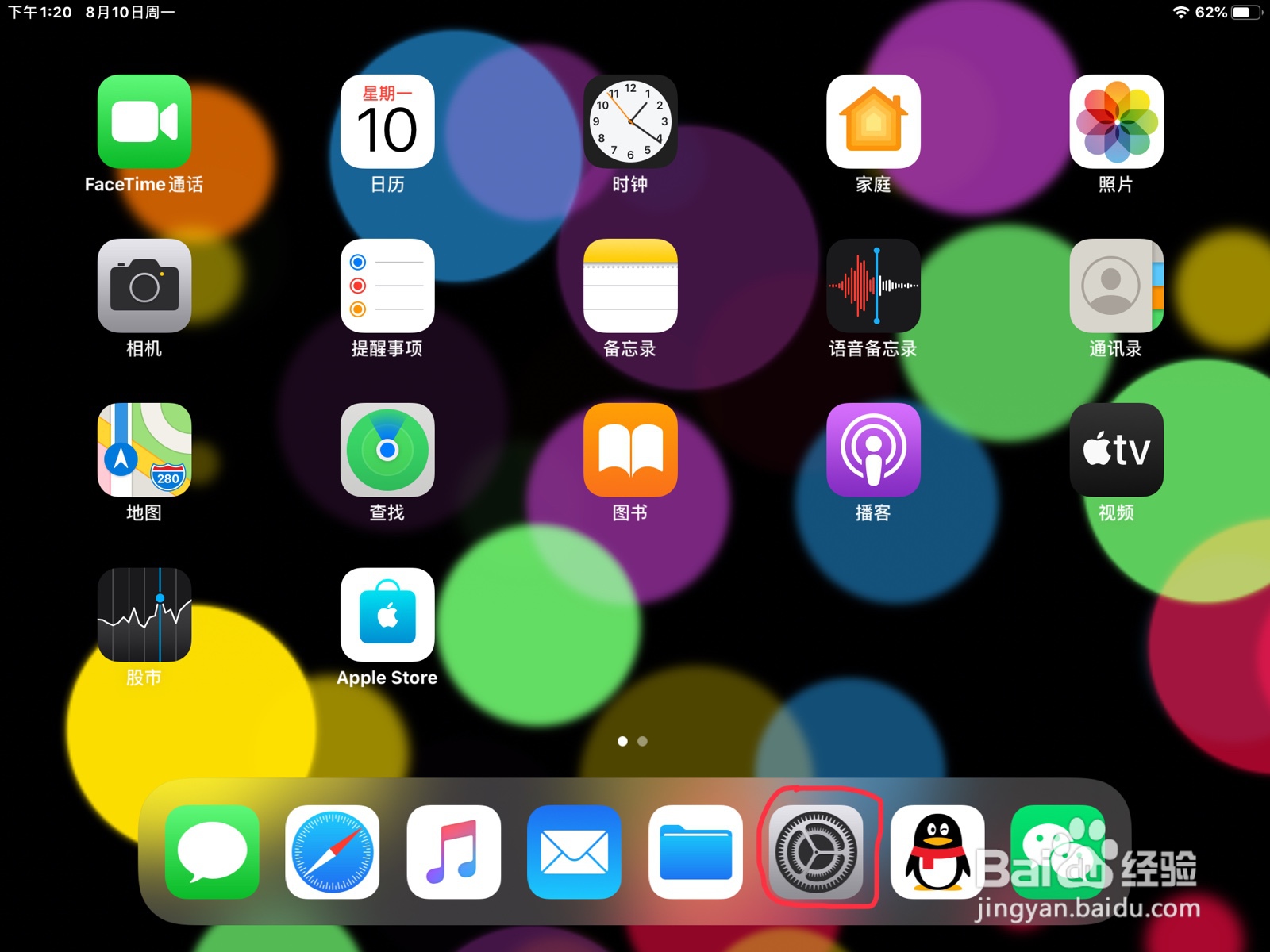The width and height of the screenshot is (1270, 952).
Task: Launch the 相机 camera app
Action: (x=144, y=286)
